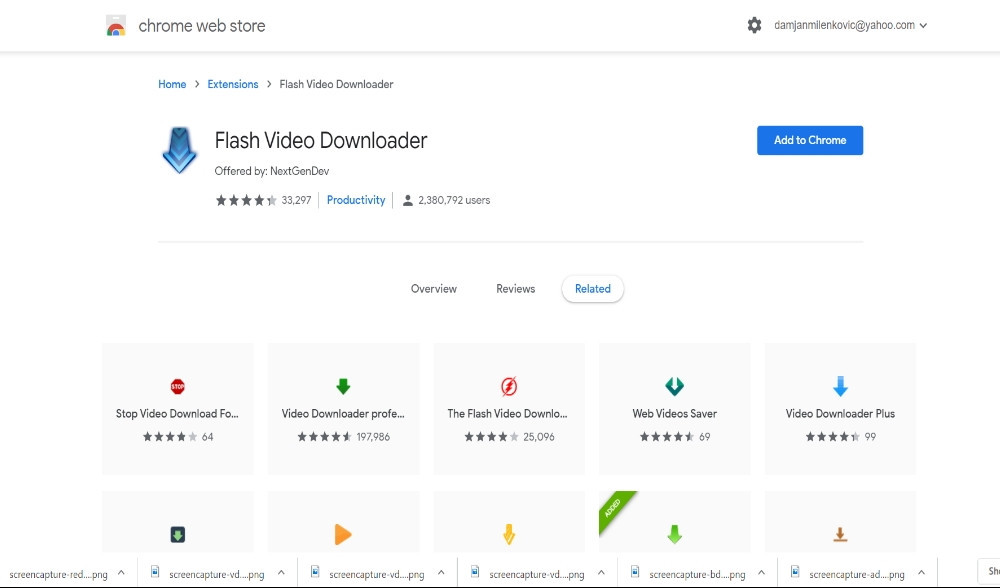Click the yellow down arrow extension icon

point(509,534)
